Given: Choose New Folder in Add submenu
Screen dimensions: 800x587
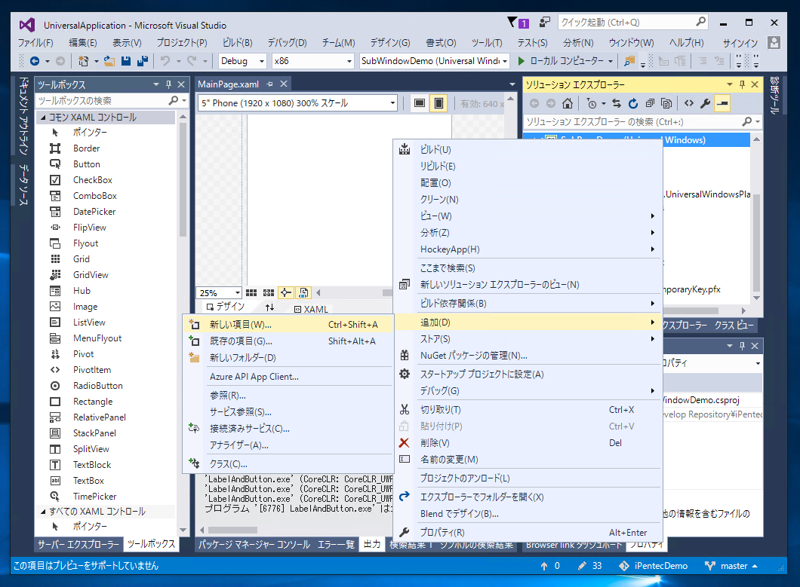Looking at the screenshot, I should pos(288,358).
